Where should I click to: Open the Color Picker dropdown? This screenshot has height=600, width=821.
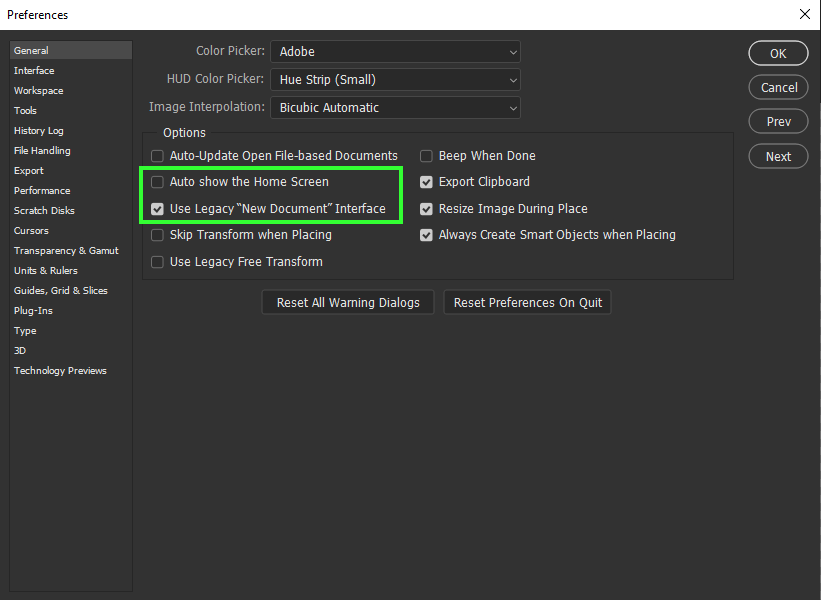click(x=395, y=52)
